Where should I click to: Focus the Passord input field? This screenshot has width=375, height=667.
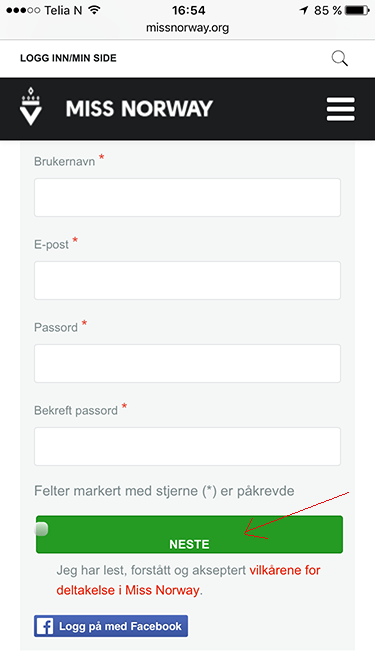click(188, 363)
